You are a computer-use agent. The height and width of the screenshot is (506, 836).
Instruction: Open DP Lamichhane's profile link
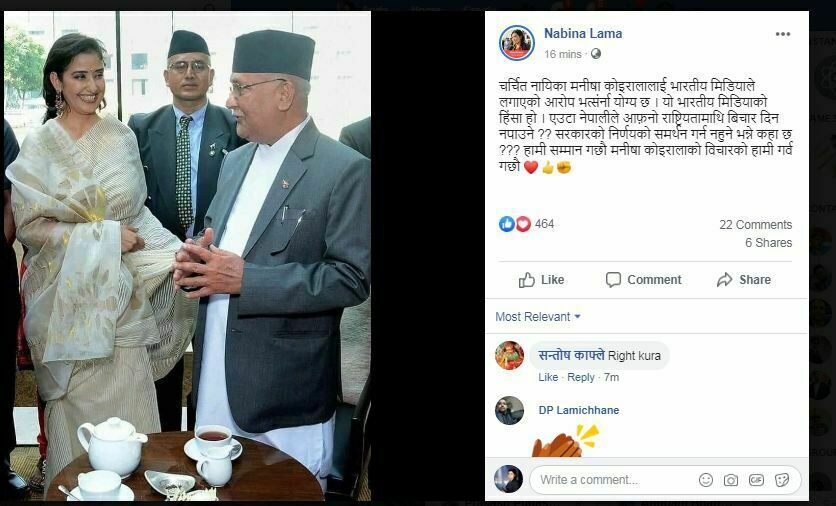click(x=579, y=410)
